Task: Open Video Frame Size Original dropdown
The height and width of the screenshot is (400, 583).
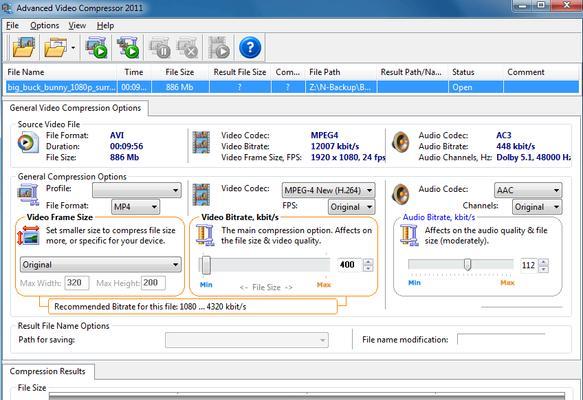Action: click(x=101, y=265)
